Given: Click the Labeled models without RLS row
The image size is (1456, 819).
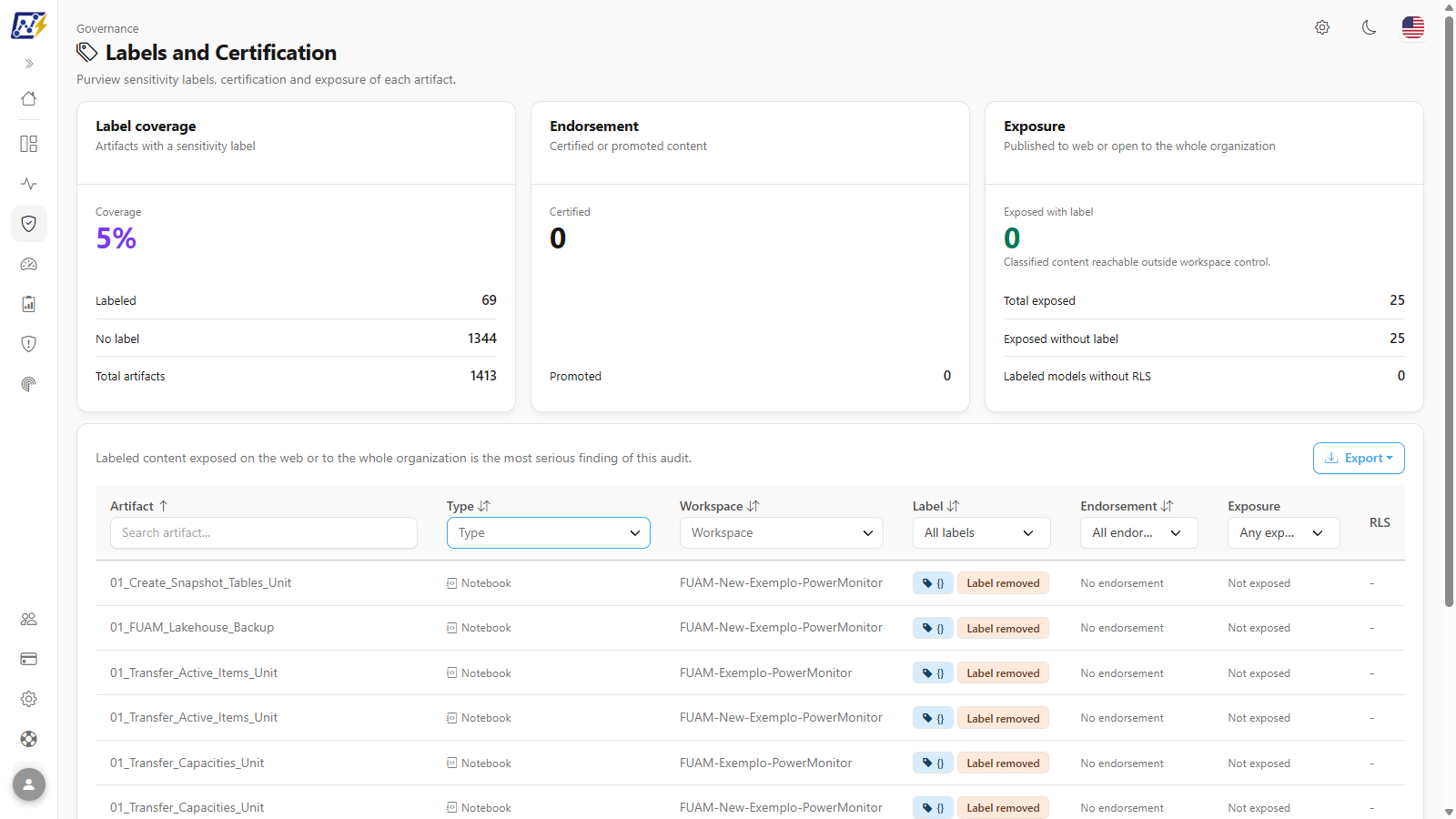Looking at the screenshot, I should pos(1204,376).
